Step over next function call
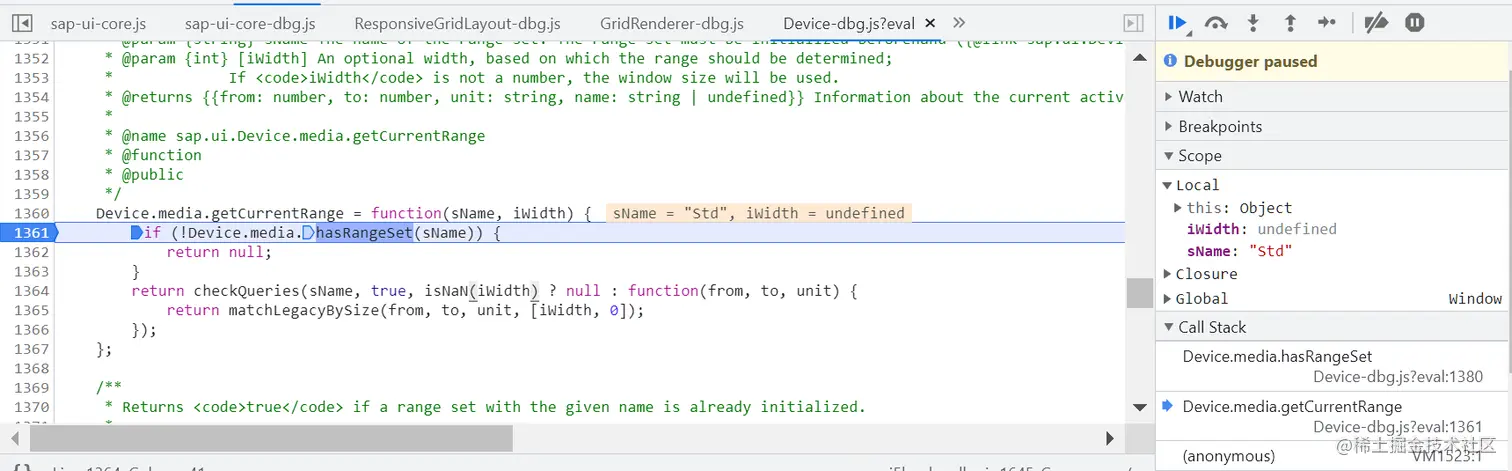Image resolution: width=1512 pixels, height=471 pixels. (1216, 22)
